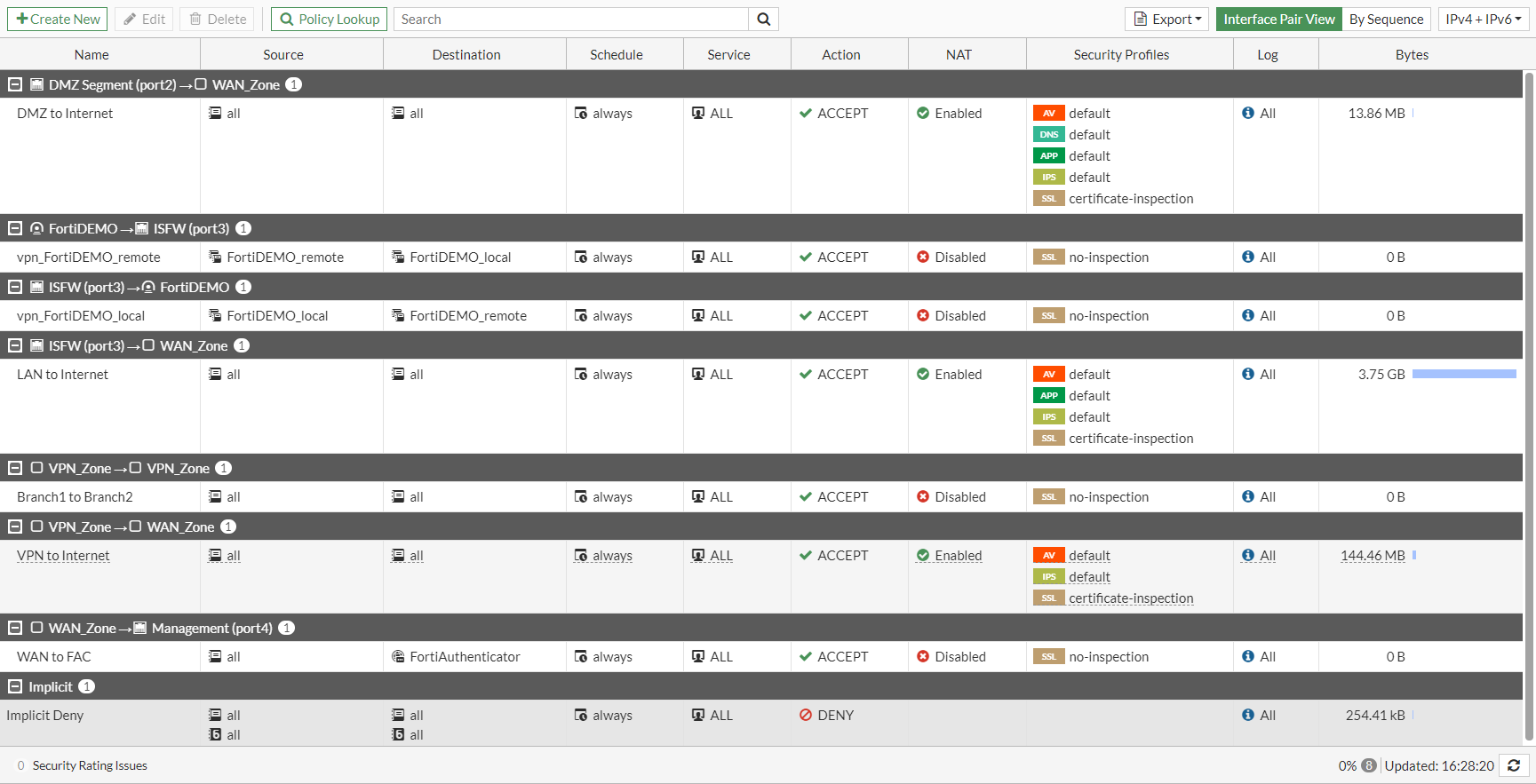Refresh the policy list
Viewport: 1536px width, 784px height.
(1514, 765)
